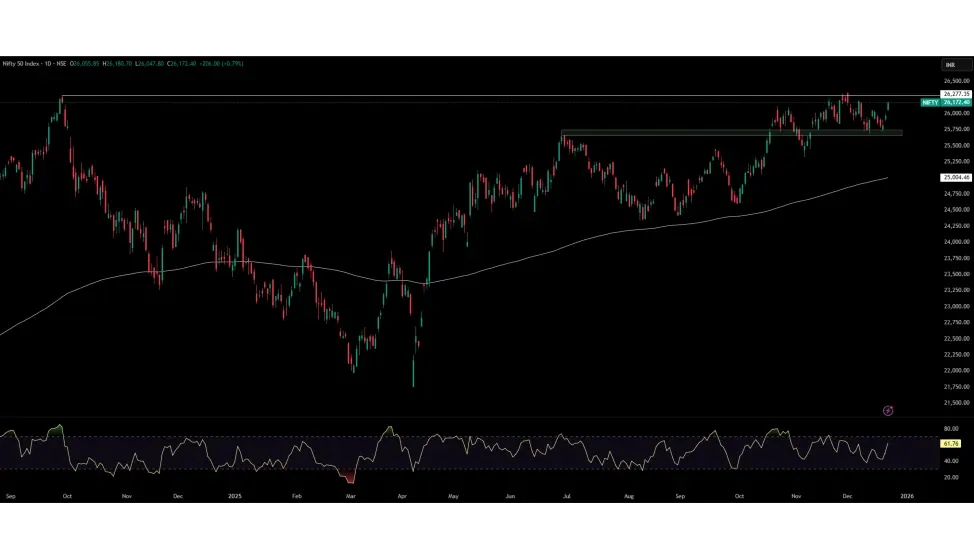
Task: Click the 2026 label on time axis
Action: [x=906, y=495]
